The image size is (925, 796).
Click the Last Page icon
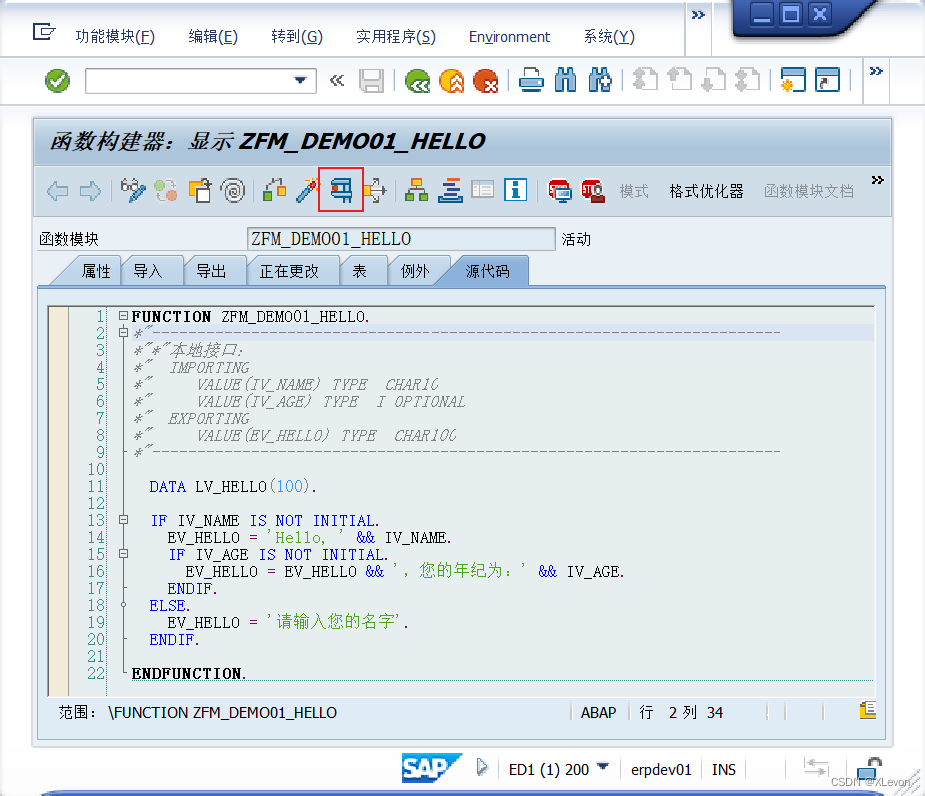[x=747, y=79]
